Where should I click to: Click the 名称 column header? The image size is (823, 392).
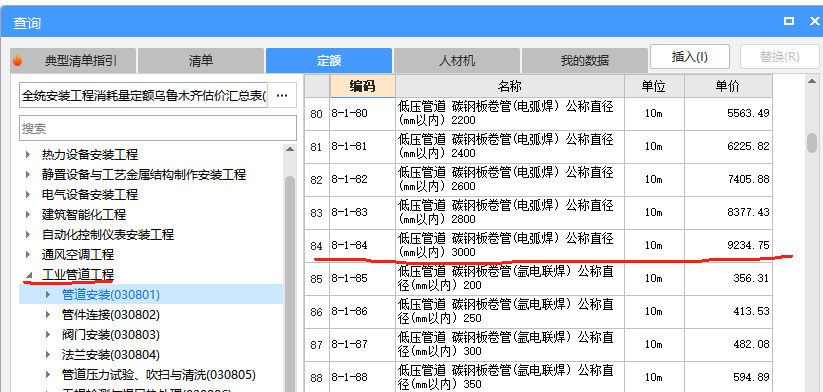510,86
